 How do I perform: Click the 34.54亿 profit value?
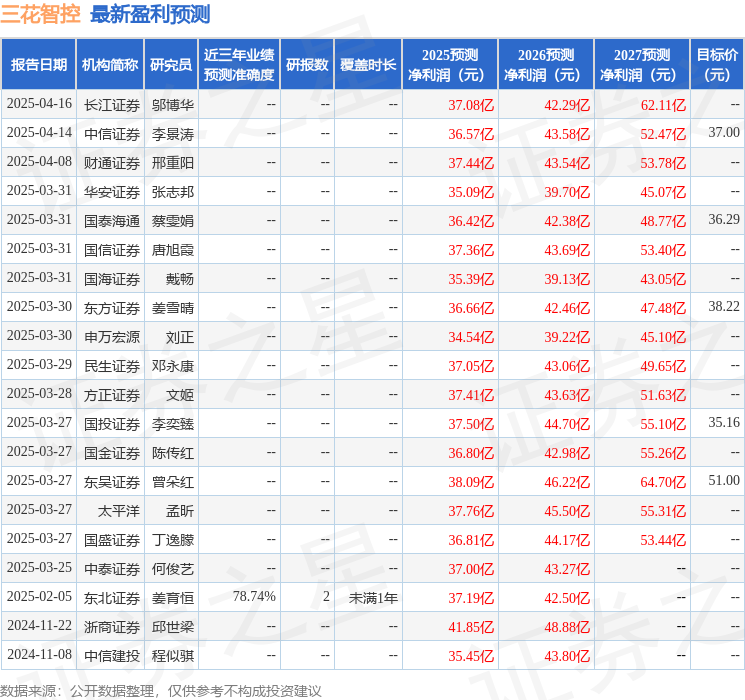pos(471,337)
